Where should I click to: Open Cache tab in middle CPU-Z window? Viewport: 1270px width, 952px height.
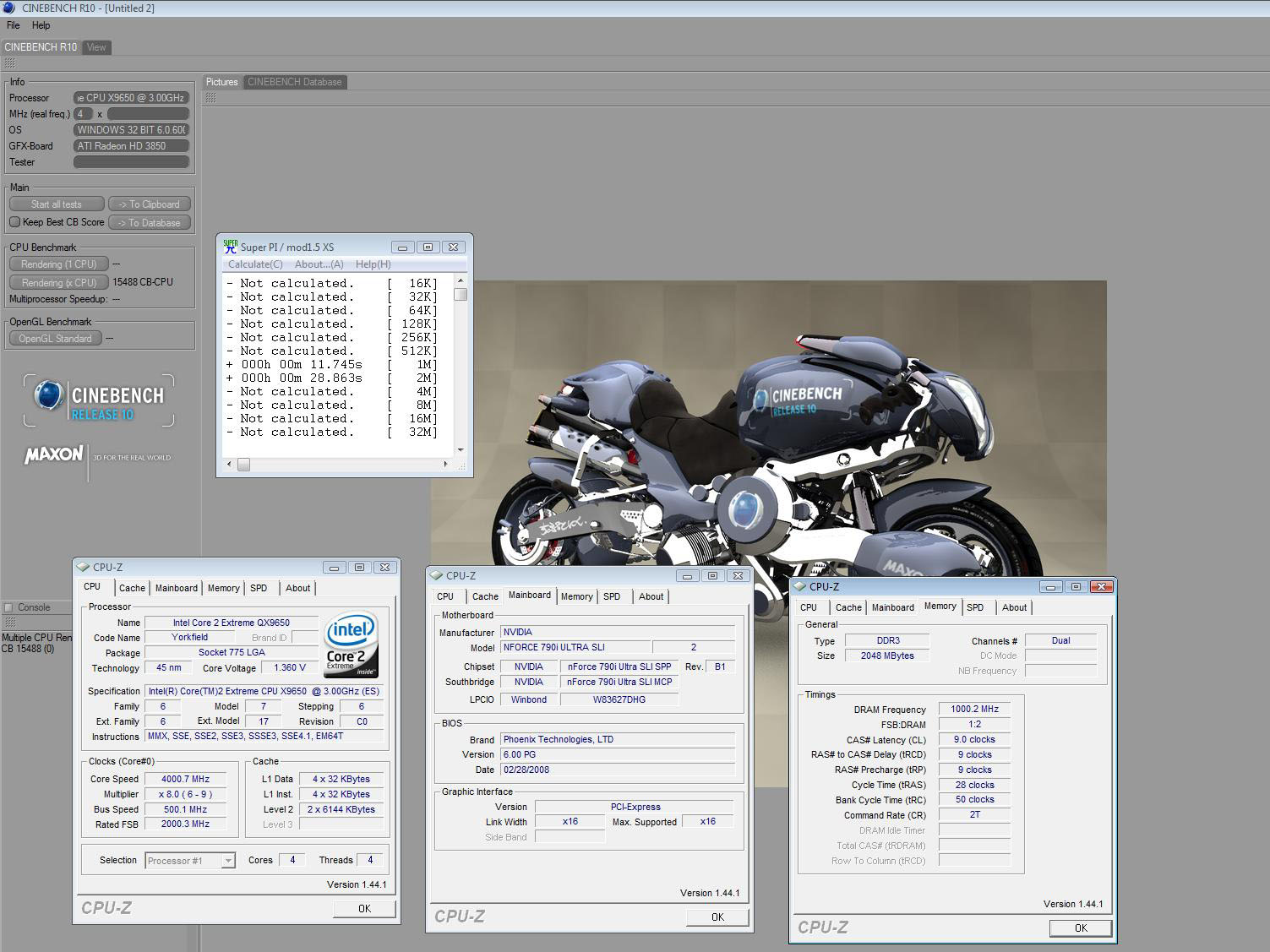click(485, 596)
